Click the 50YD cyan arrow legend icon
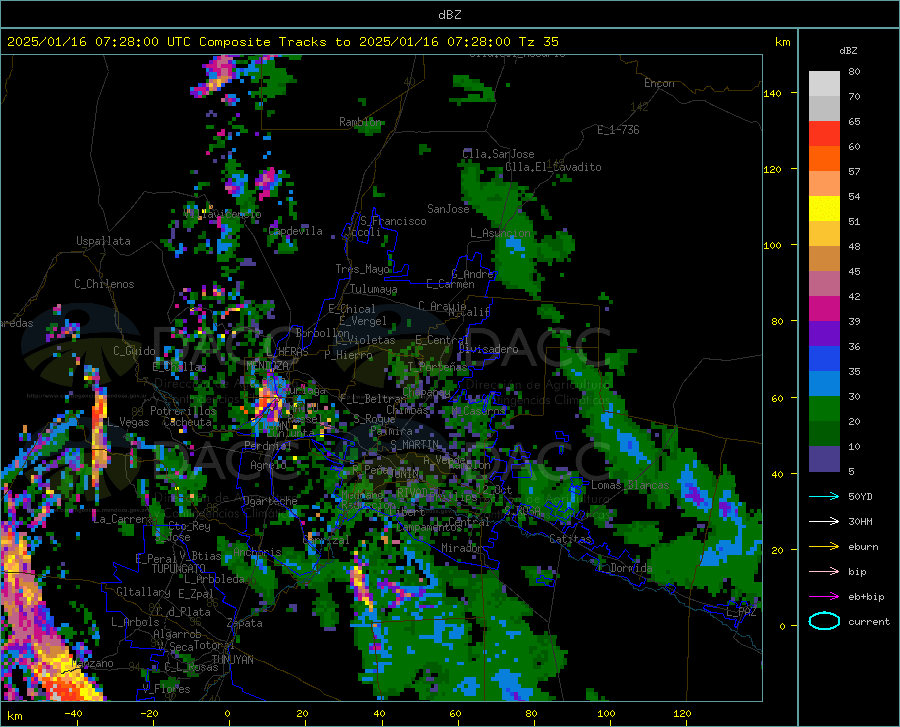The image size is (900, 727). [x=824, y=496]
